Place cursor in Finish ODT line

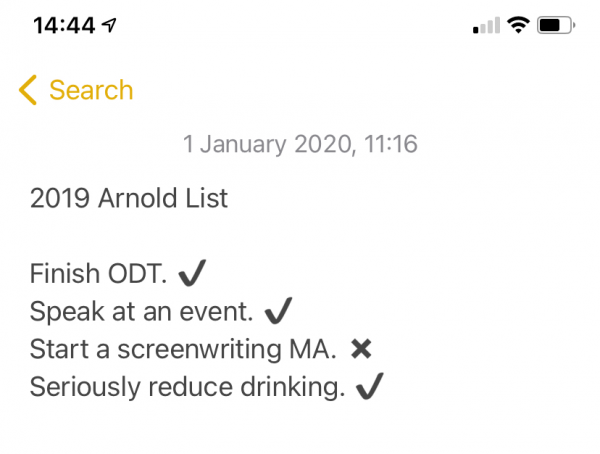tap(98, 274)
